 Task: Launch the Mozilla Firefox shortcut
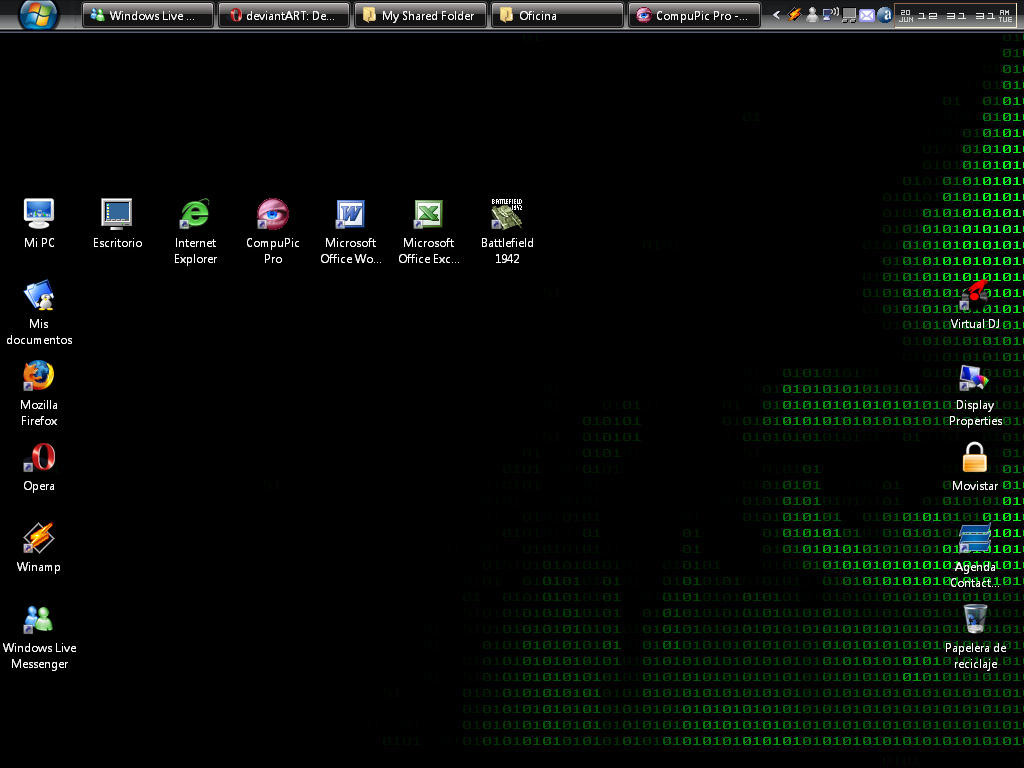39,394
